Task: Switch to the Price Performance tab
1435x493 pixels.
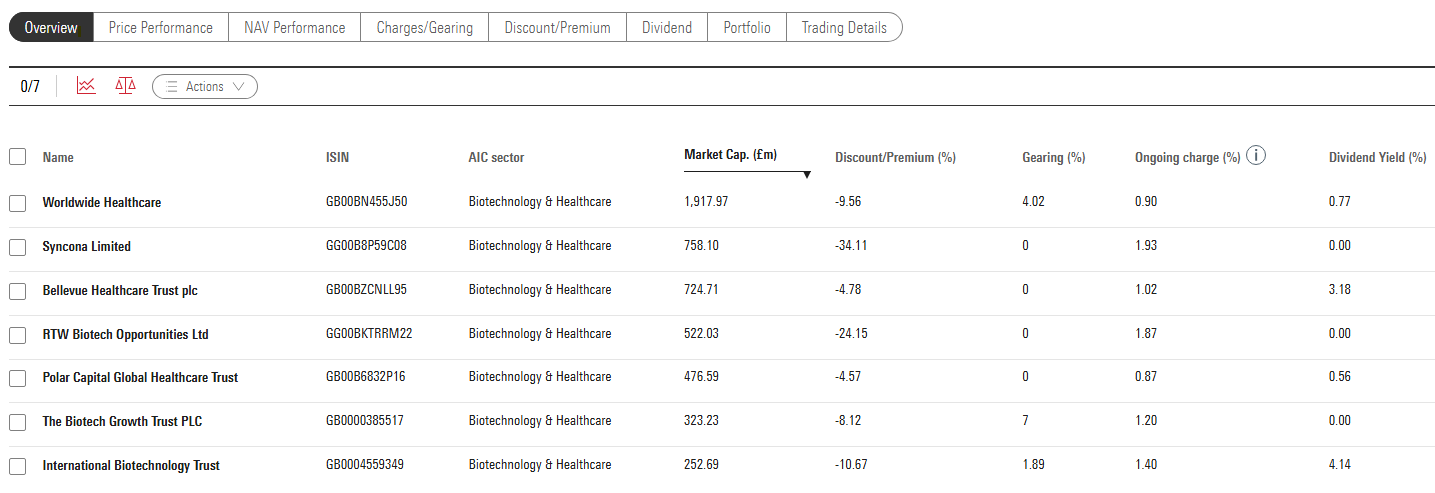Action: click(x=161, y=28)
